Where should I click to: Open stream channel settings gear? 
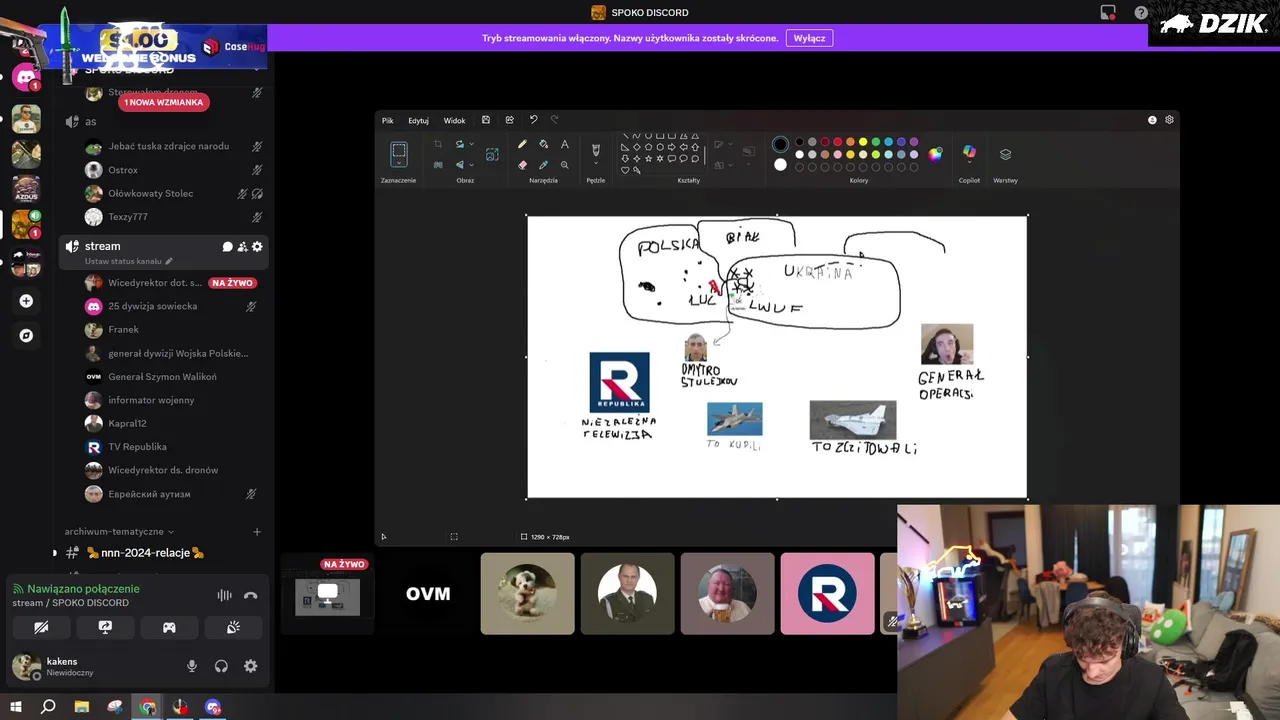257,246
